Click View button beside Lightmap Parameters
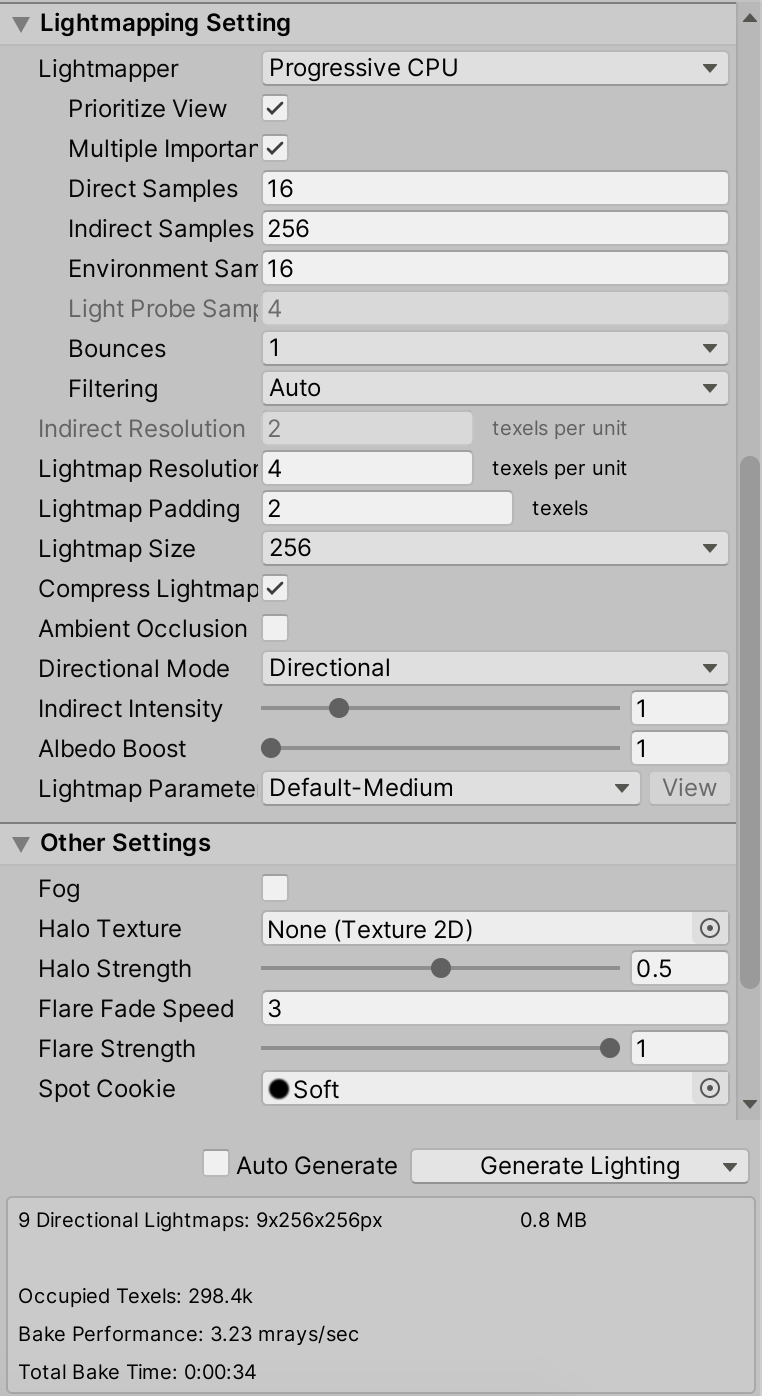 tap(689, 788)
